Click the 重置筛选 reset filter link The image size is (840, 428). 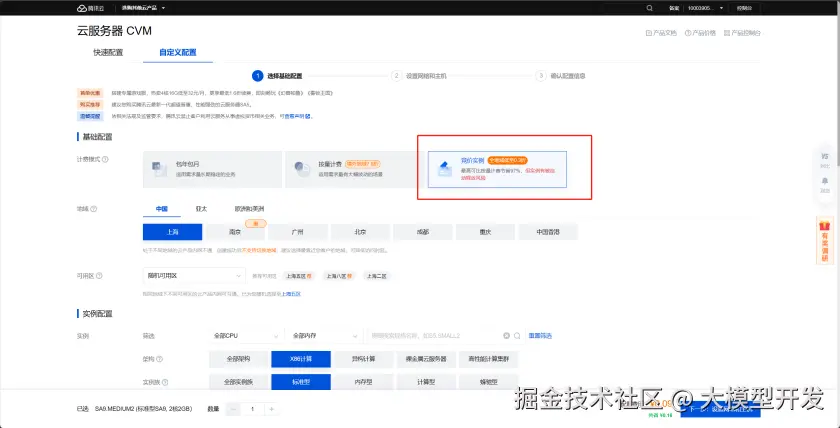540,336
